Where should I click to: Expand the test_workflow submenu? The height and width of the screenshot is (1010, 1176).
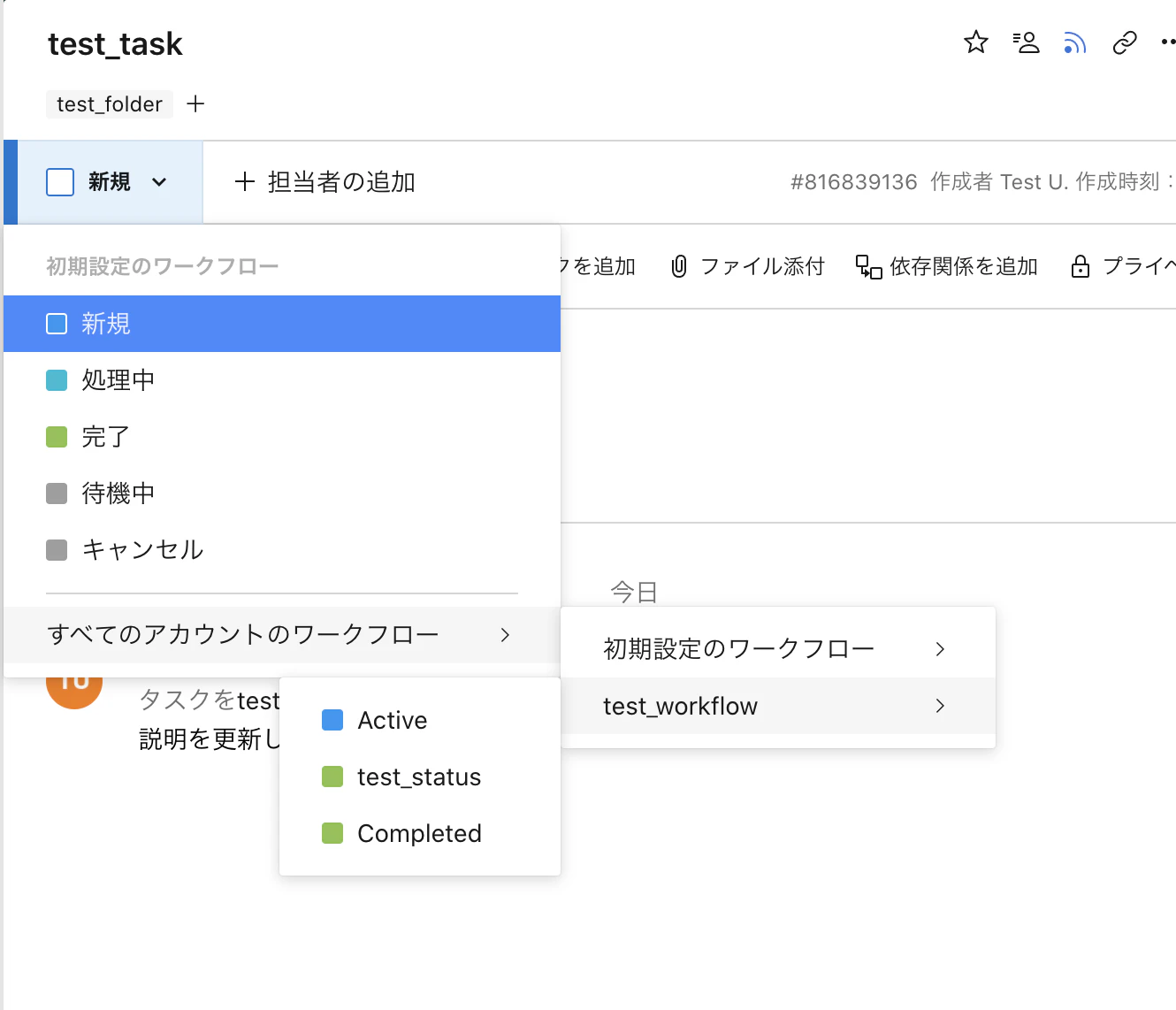click(778, 706)
